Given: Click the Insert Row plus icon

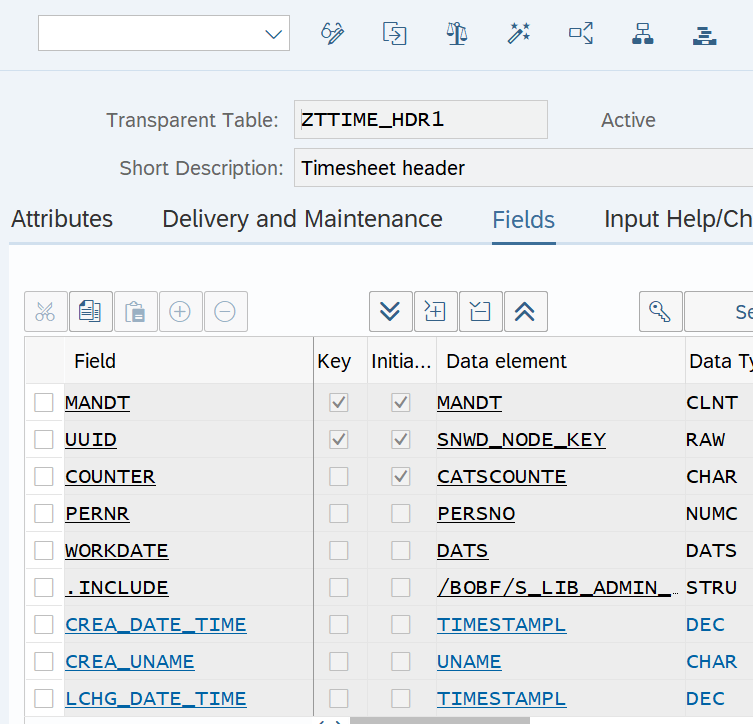Looking at the screenshot, I should [180, 312].
